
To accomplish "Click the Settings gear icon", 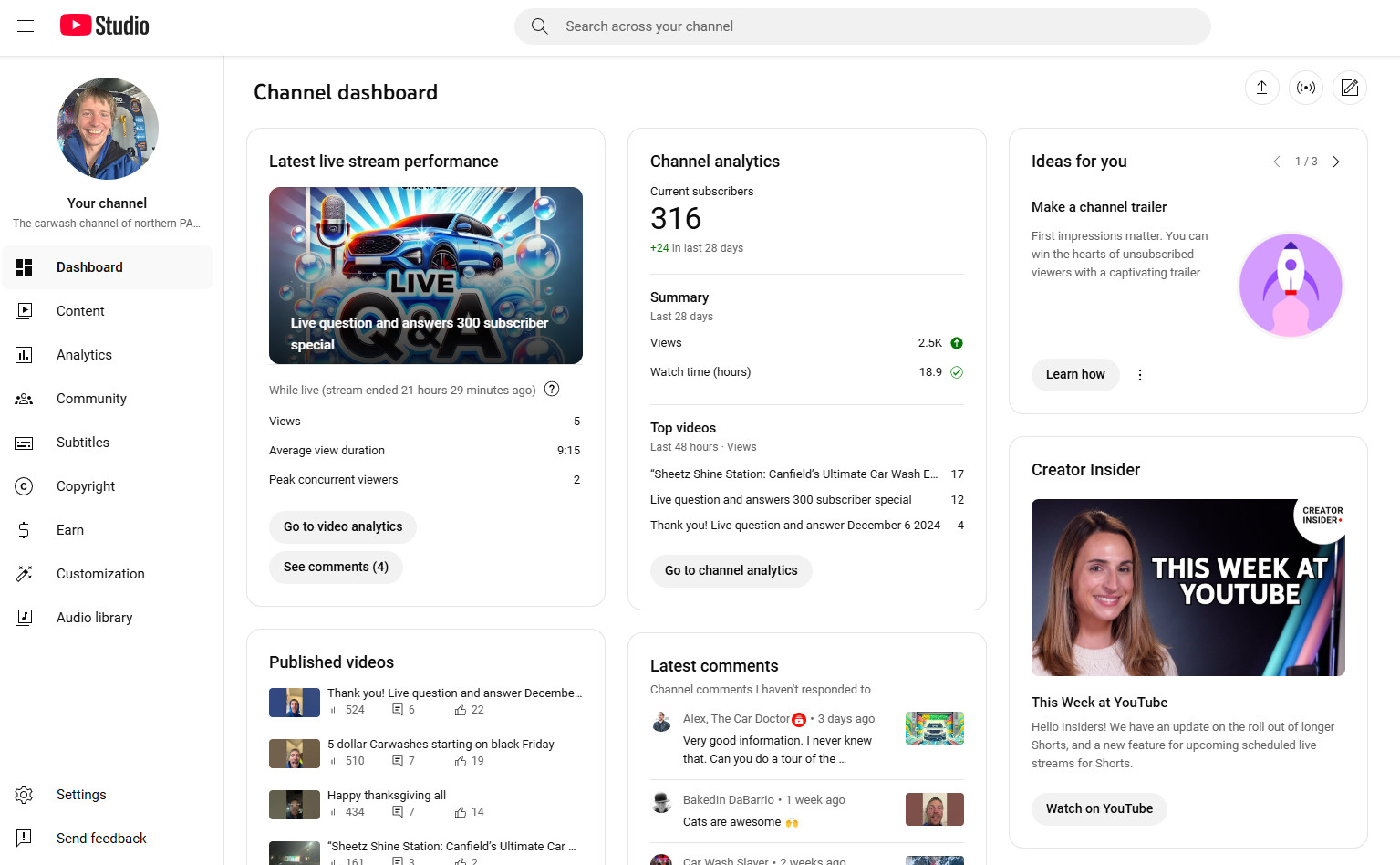I will (x=24, y=795).
